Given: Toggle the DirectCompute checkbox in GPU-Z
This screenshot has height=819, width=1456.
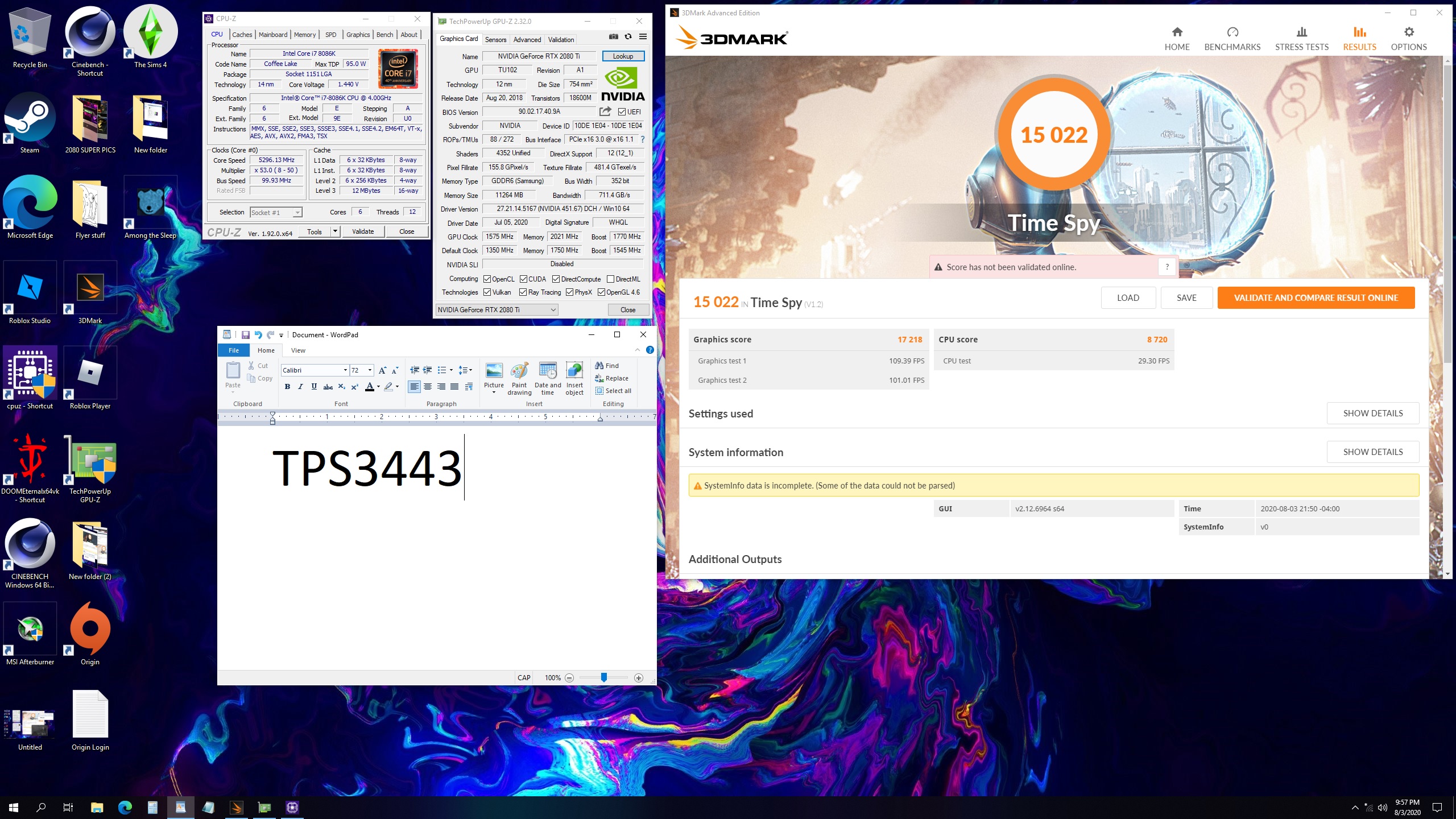Looking at the screenshot, I should coord(556,279).
